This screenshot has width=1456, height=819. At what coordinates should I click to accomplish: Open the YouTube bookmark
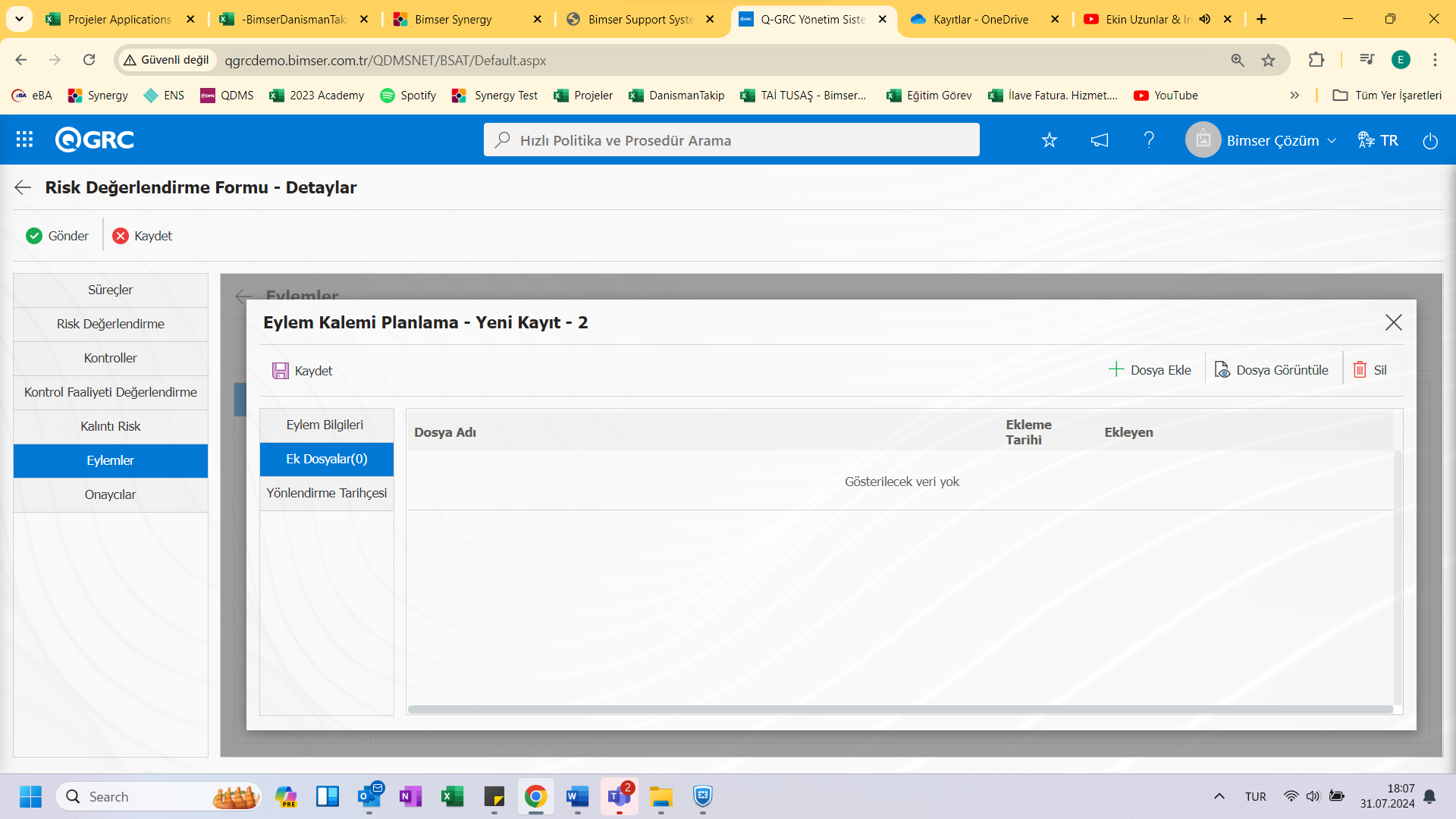[x=1166, y=96]
